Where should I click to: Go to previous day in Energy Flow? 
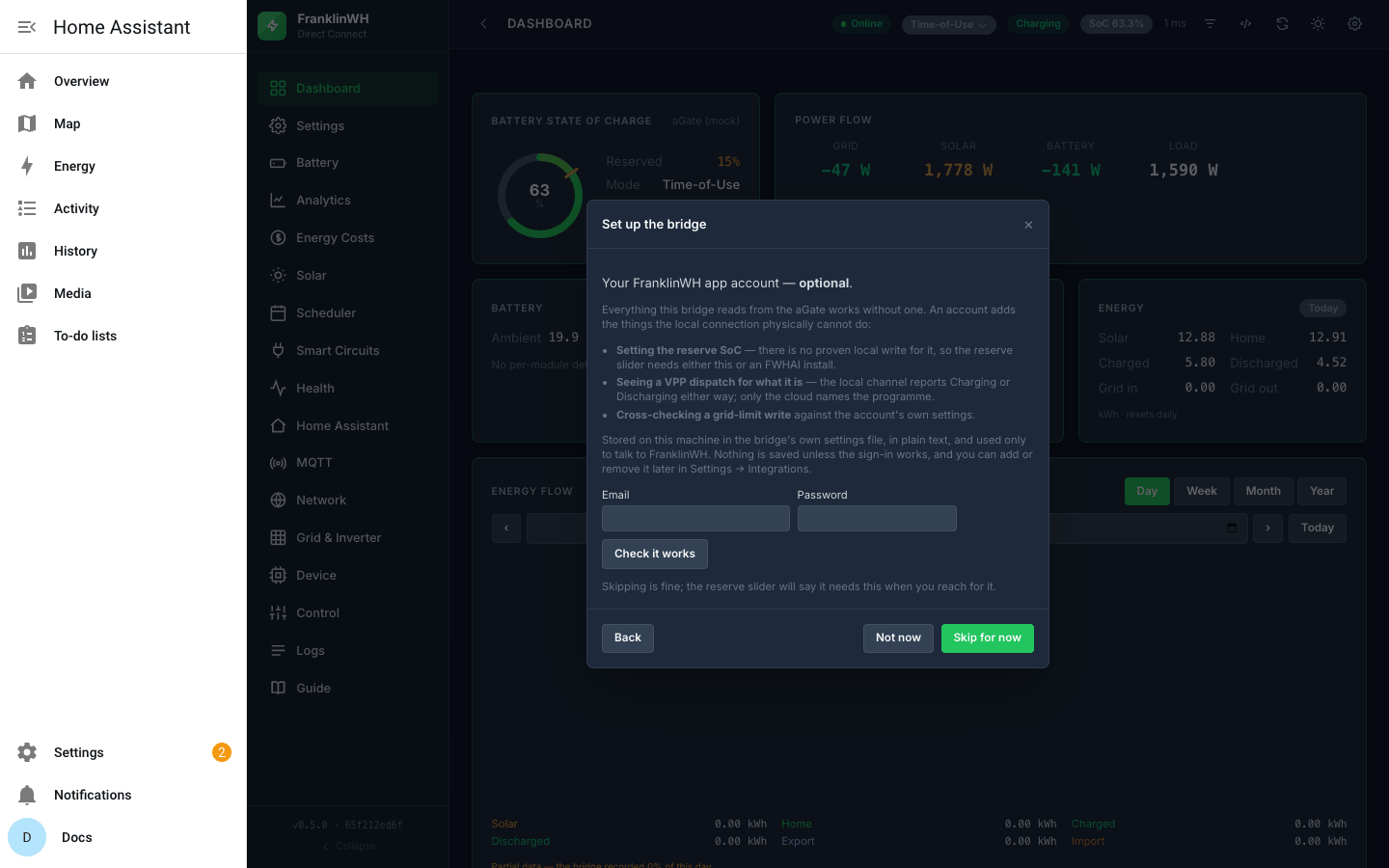click(506, 529)
